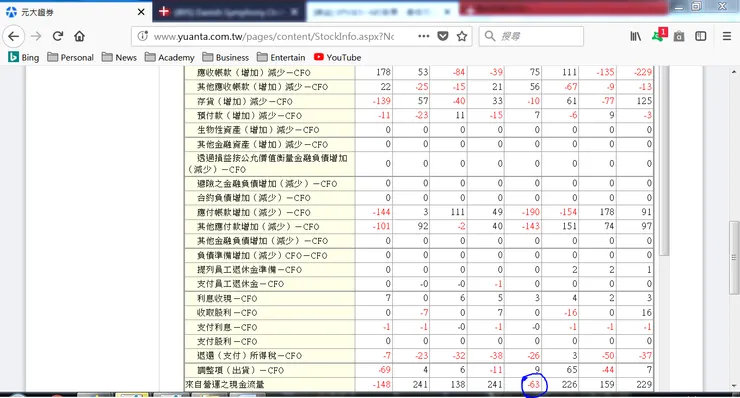Select the 應收帳款（增加）減少－CFO row label
This screenshot has width=740, height=398.
coord(253,73)
